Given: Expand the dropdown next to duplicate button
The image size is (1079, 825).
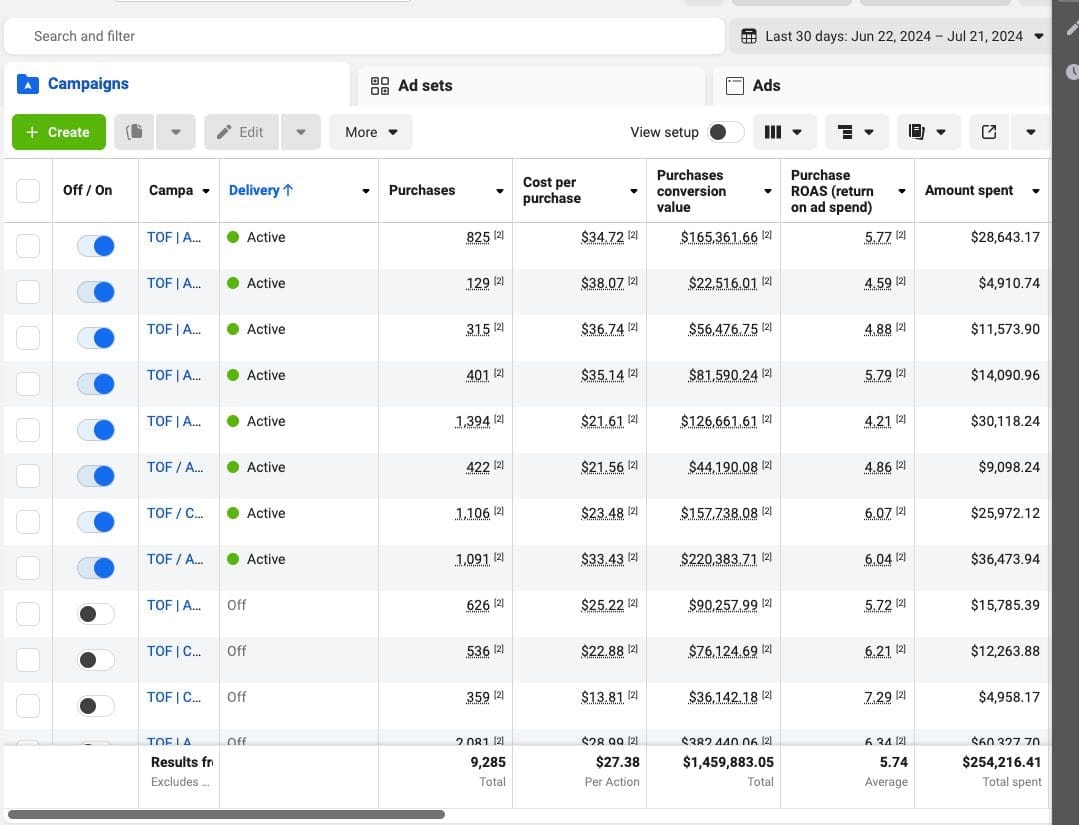Looking at the screenshot, I should [176, 131].
